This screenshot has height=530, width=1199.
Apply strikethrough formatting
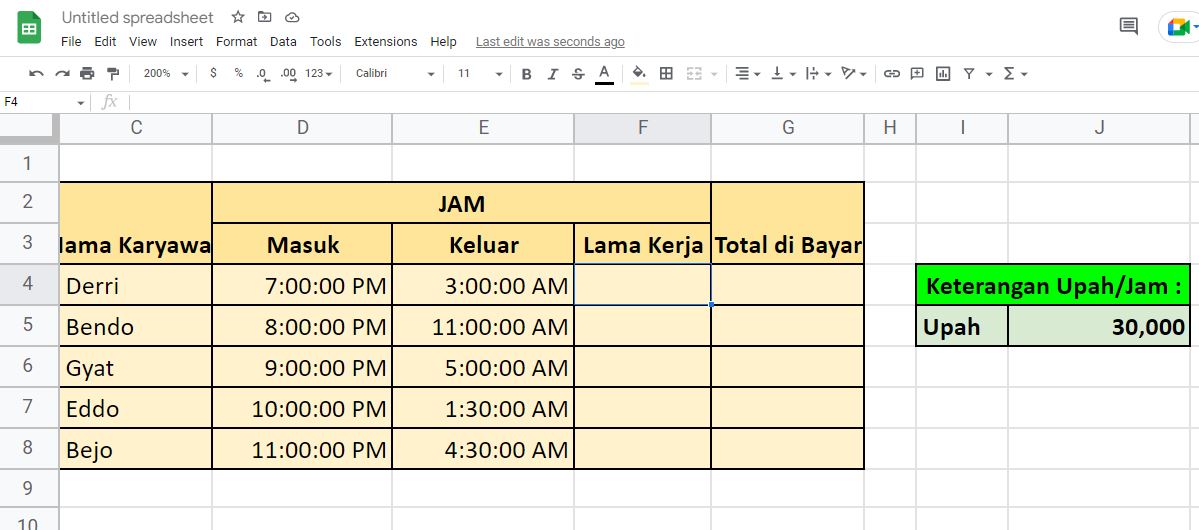click(x=578, y=73)
